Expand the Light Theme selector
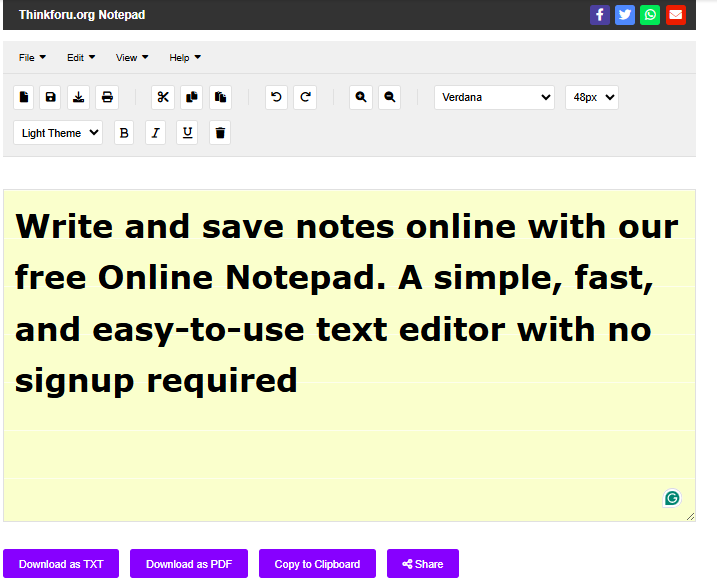Screen dimensions: 717x583 (x=58, y=132)
